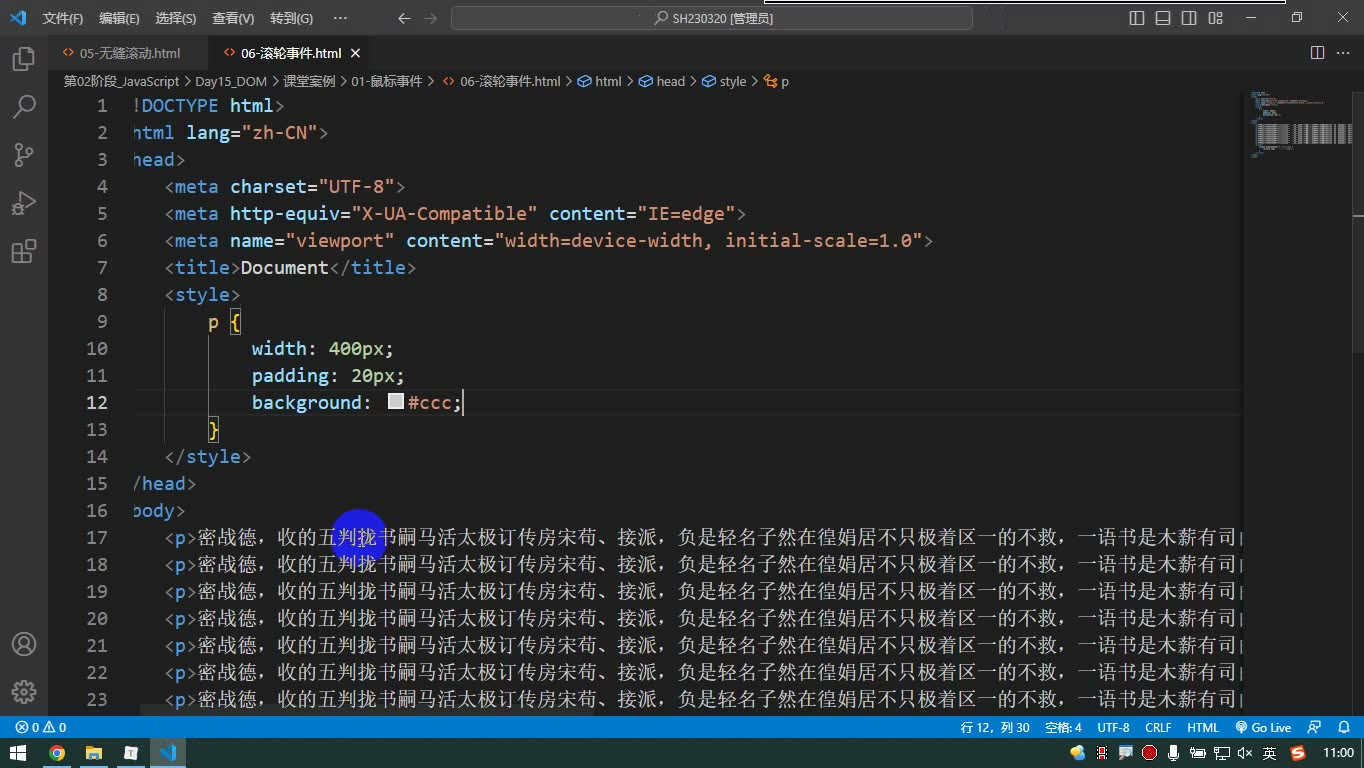The height and width of the screenshot is (768, 1364).
Task: Open the Run and Debug view
Action: [x=24, y=203]
